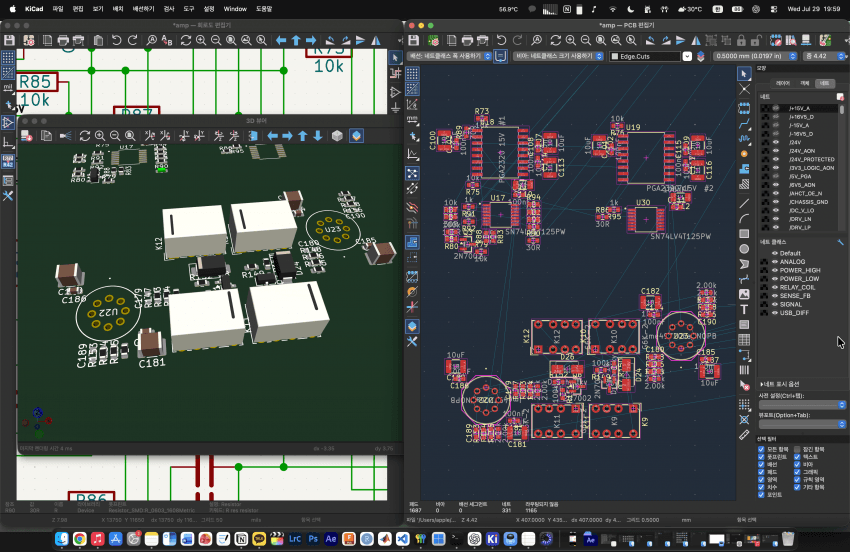Zoom in on PCB editor canvas
The width and height of the screenshot is (850, 552).
571,40
